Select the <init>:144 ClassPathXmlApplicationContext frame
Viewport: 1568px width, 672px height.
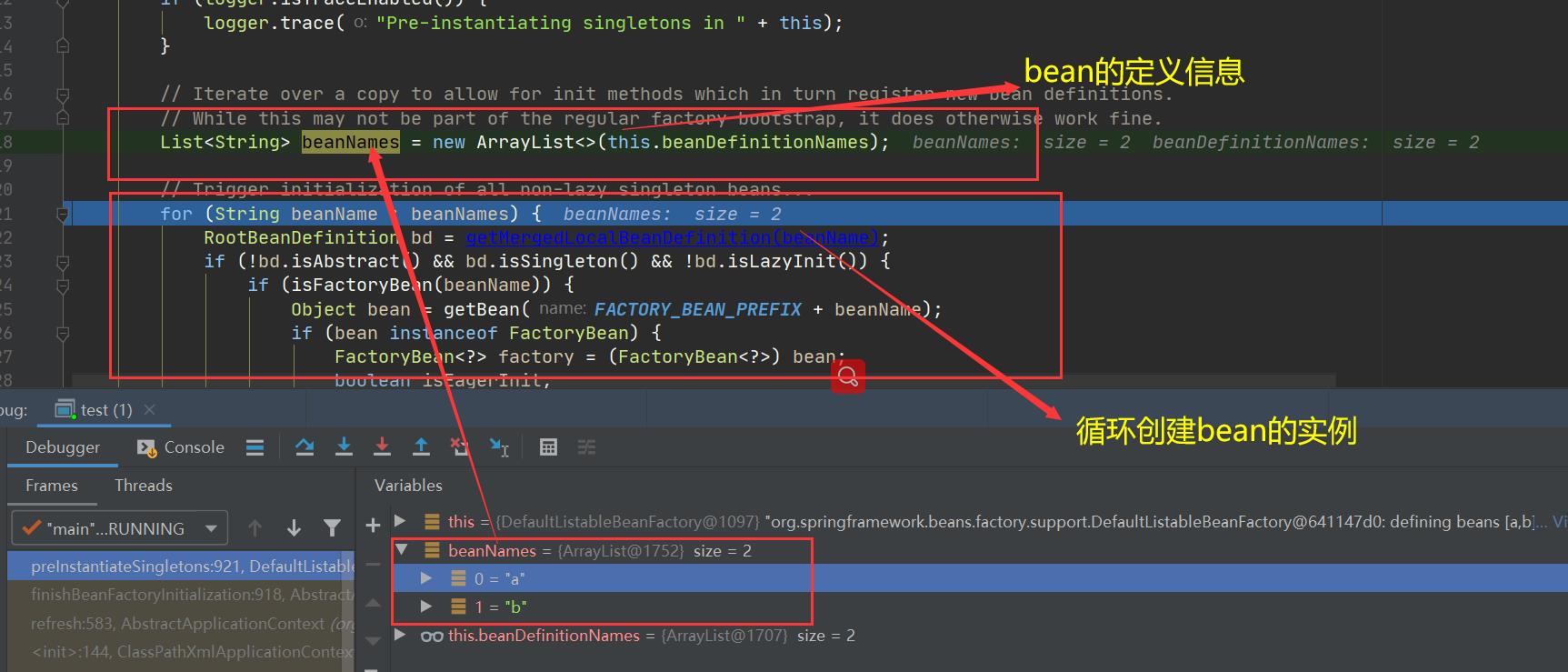coord(181,652)
